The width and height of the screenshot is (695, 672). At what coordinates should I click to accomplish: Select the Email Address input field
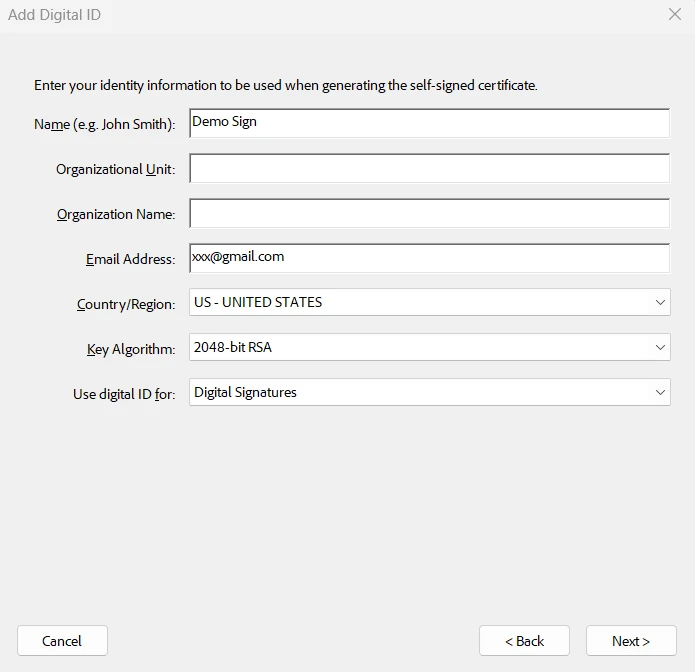click(429, 258)
